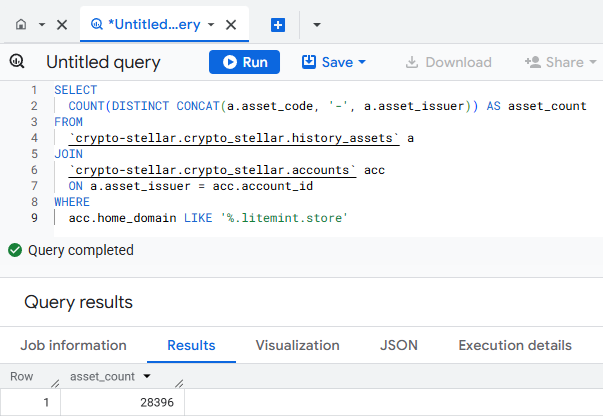Click WHERE keyword on line 8

(x=72, y=202)
